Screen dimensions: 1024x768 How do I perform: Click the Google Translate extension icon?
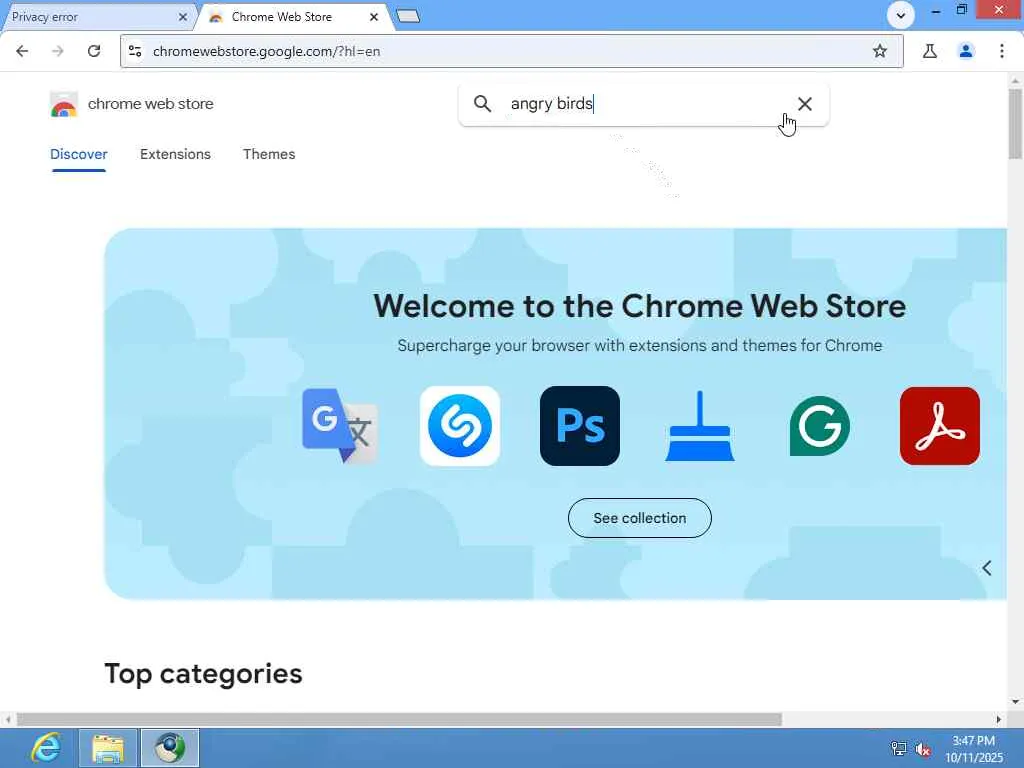[340, 426]
